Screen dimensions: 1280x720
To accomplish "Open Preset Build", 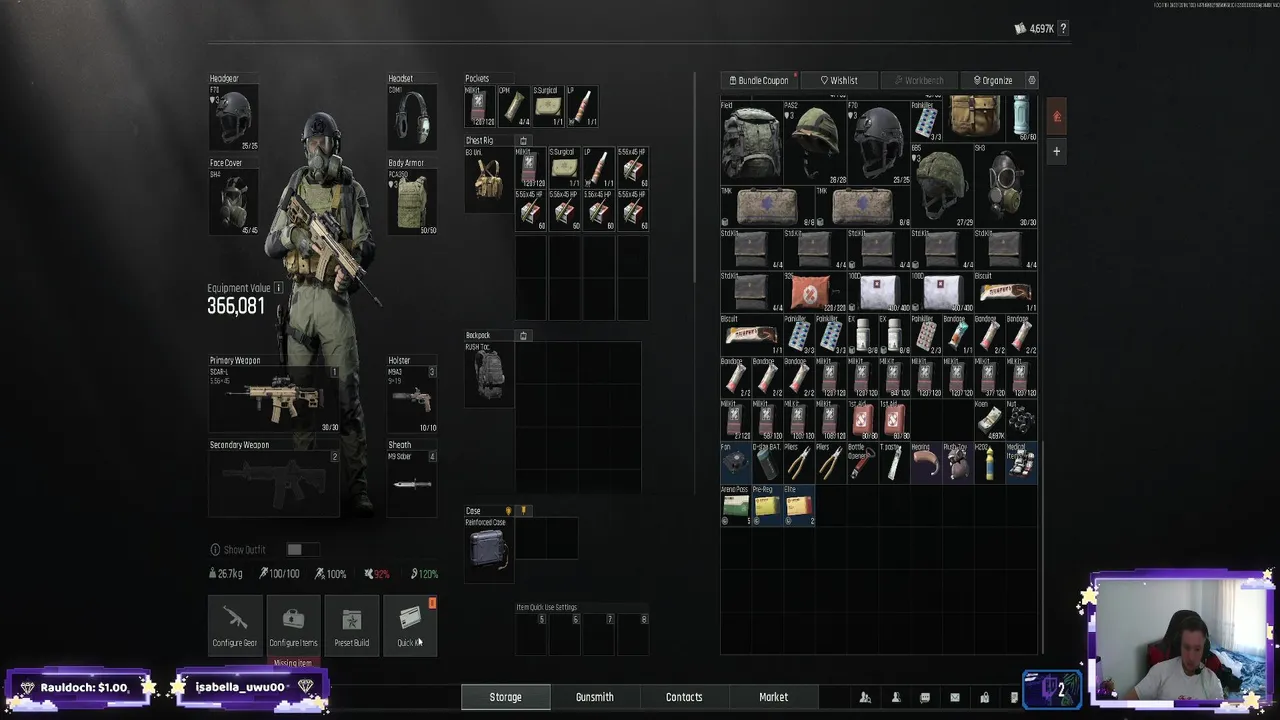I will tap(352, 625).
